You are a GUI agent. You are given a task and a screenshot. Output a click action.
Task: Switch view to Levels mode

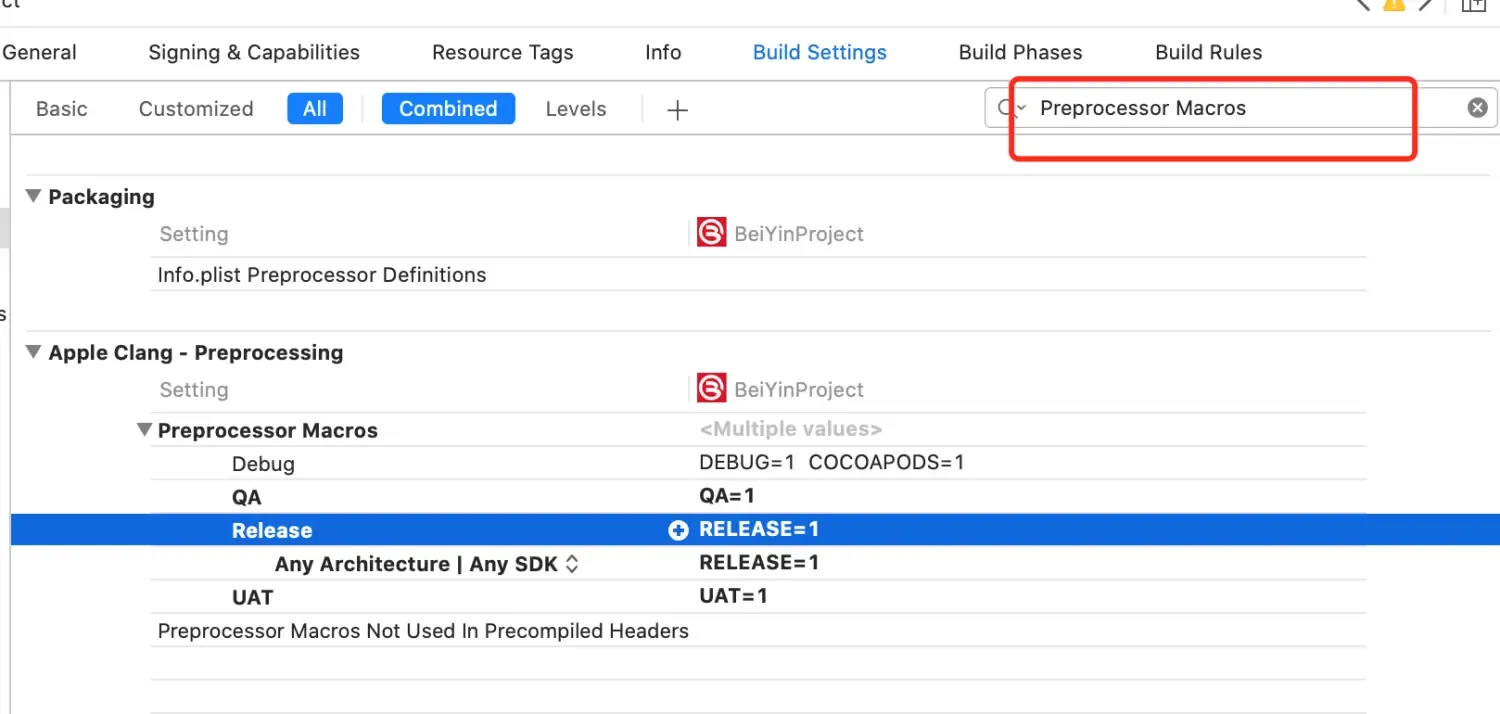575,108
